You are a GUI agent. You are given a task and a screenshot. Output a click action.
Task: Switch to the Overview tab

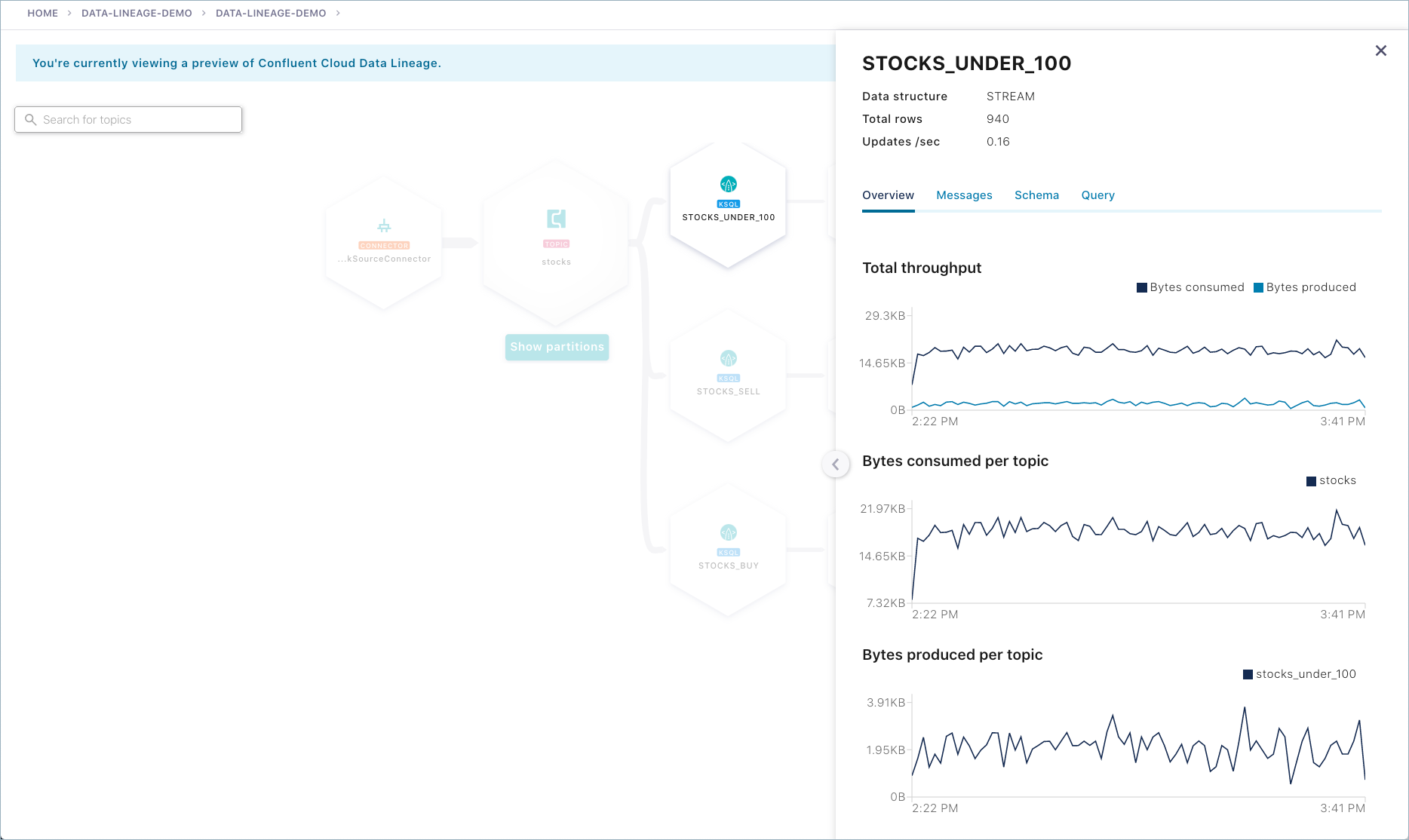click(888, 195)
